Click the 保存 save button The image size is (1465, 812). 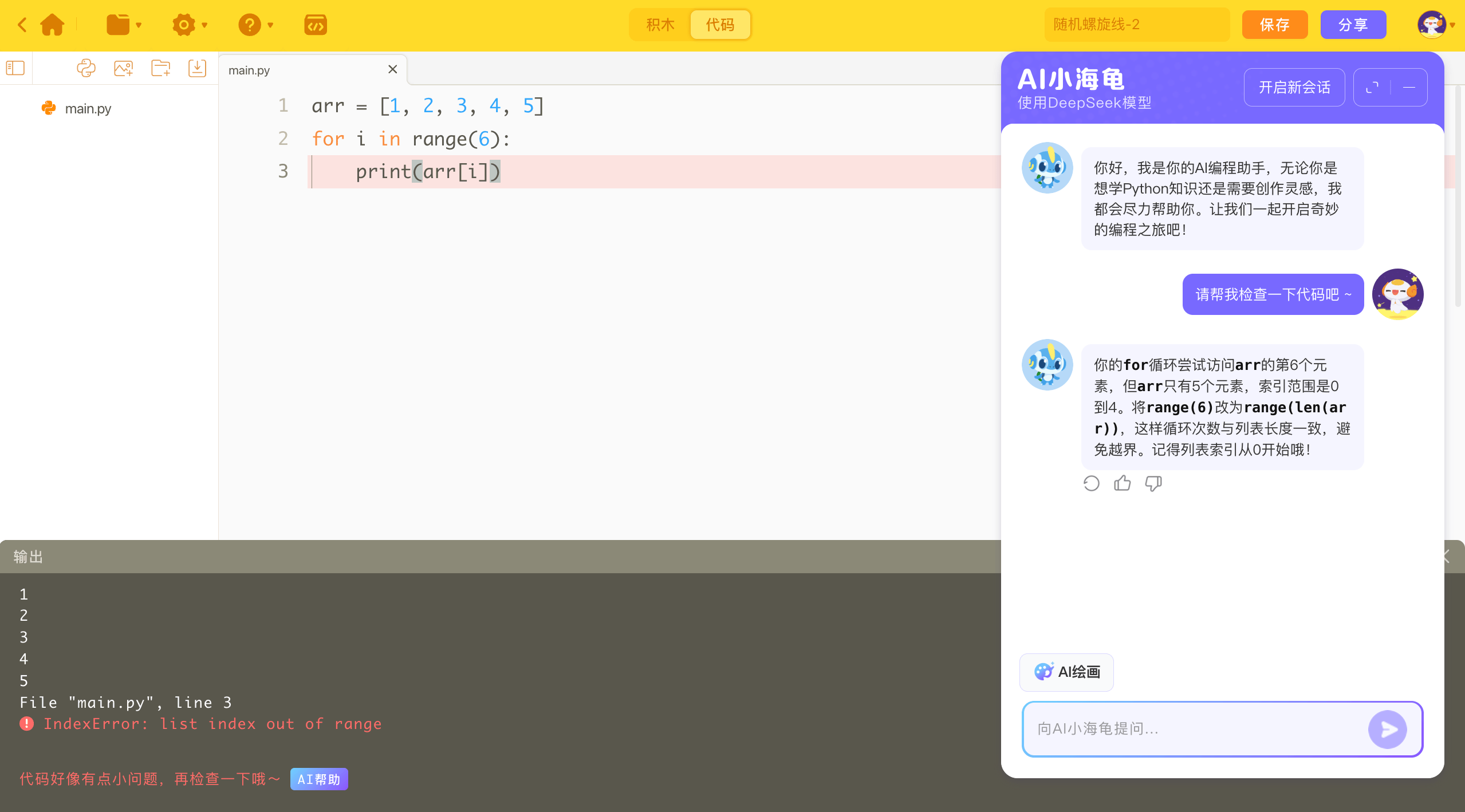[1274, 25]
